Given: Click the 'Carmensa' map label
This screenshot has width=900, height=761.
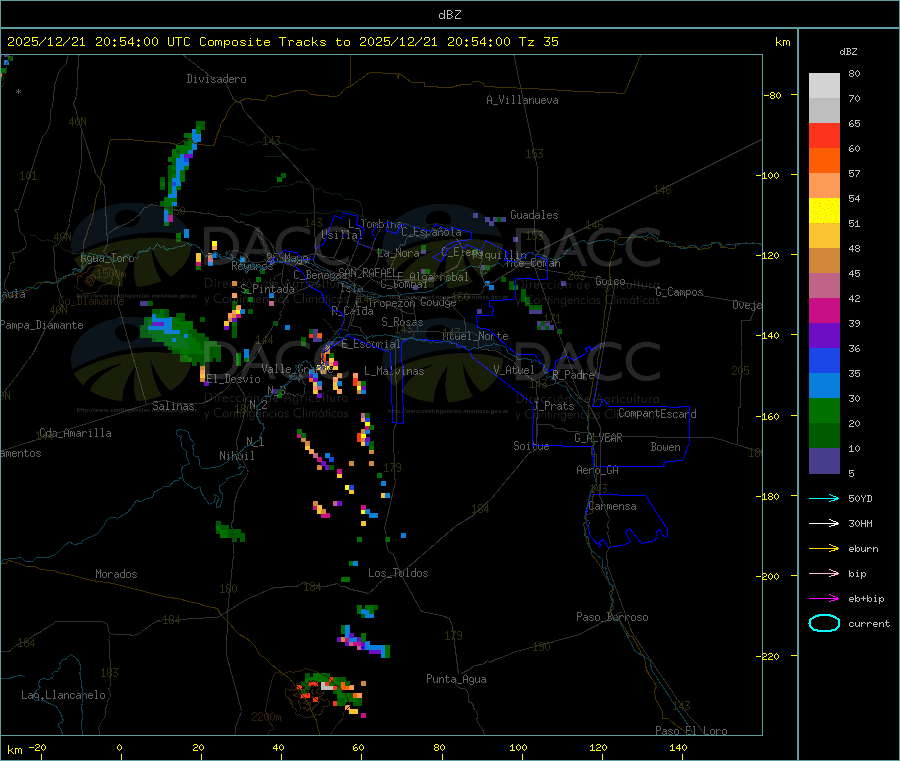Looking at the screenshot, I should coord(612,506).
